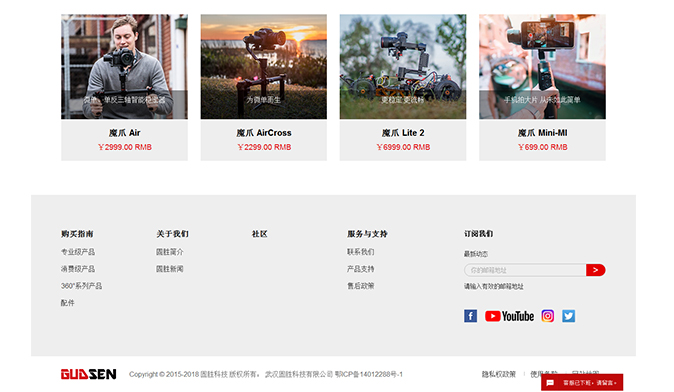Click the 魔爪 AirCross product title
This screenshot has width=674, height=392.
[264, 133]
